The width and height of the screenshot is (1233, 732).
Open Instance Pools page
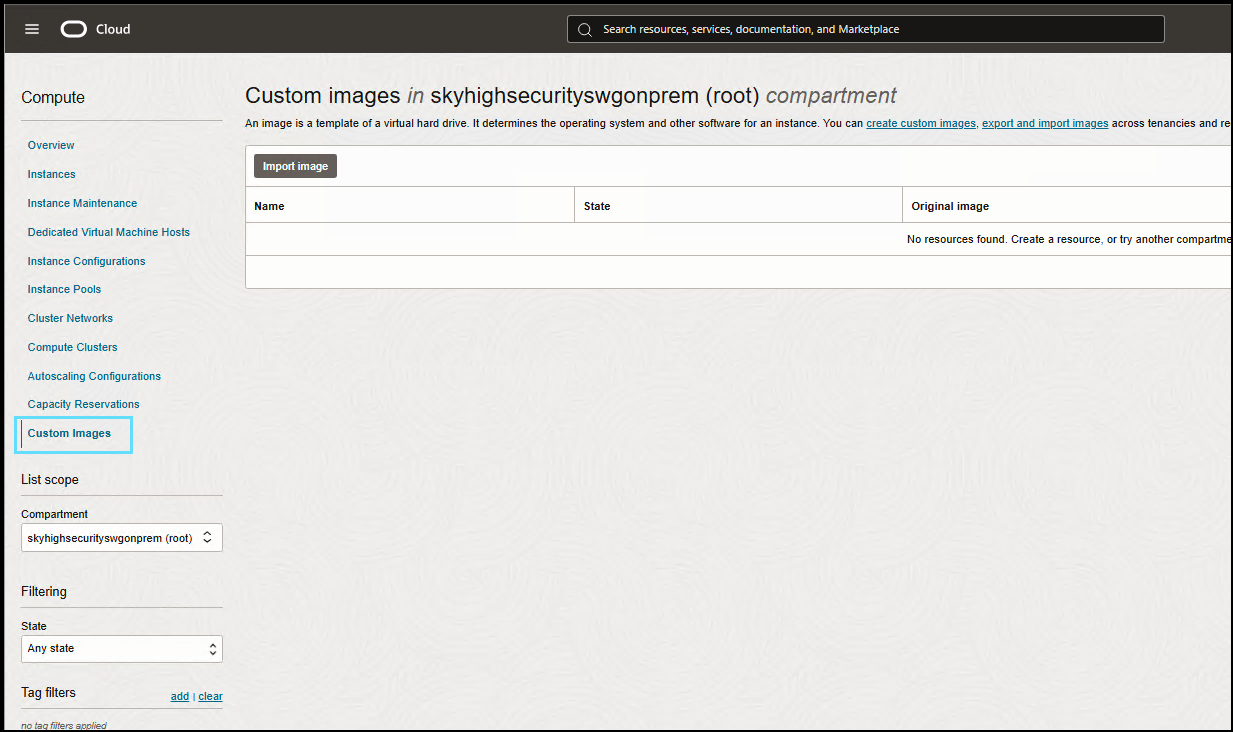coord(64,290)
